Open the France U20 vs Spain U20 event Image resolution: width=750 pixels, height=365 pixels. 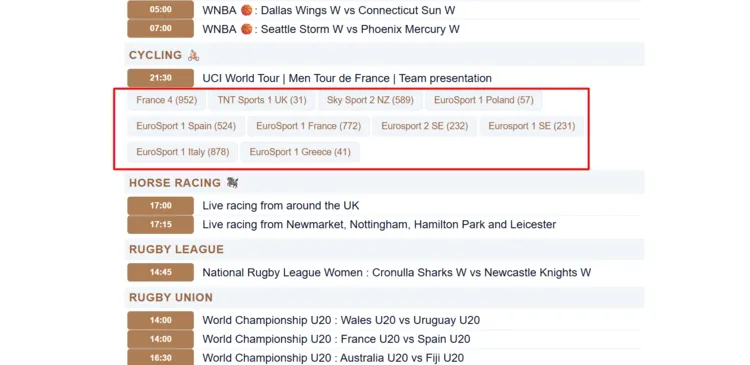336,339
